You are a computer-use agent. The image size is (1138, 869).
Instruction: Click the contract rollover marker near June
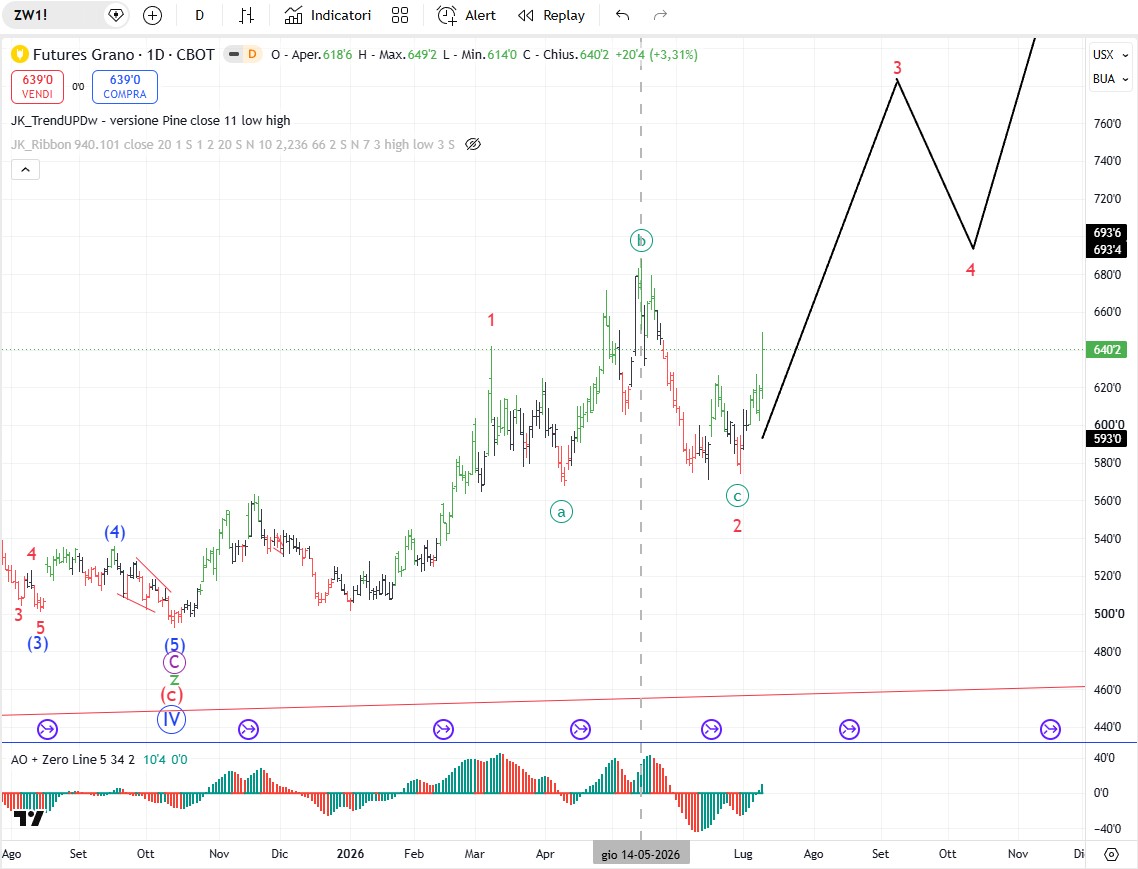point(711,730)
